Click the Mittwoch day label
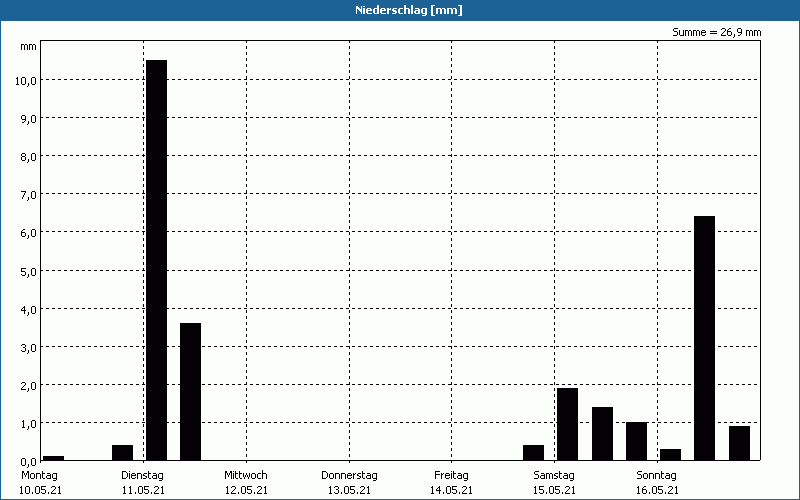800x500 pixels. tap(246, 475)
